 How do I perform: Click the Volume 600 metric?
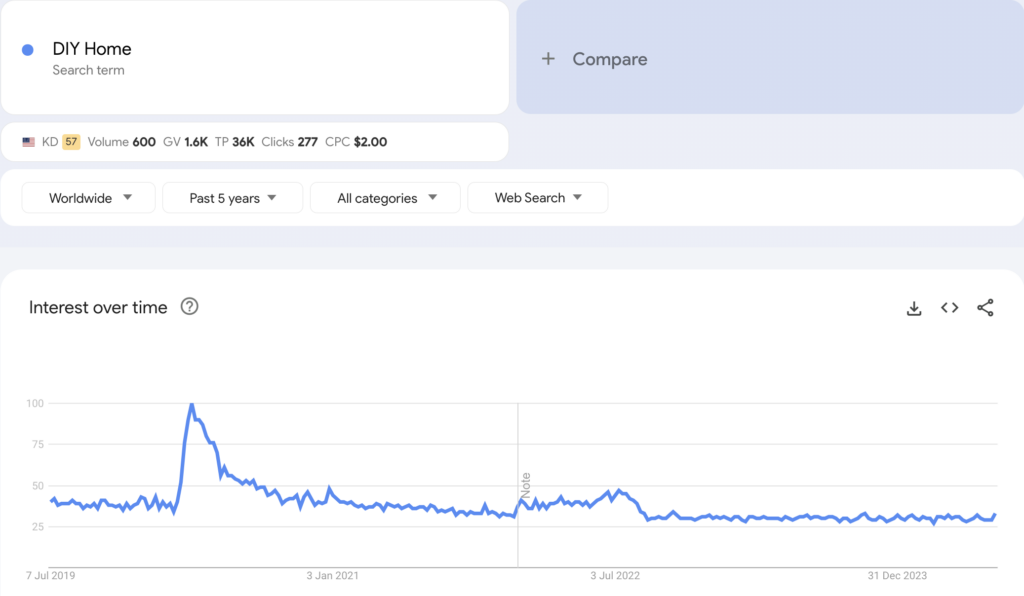tap(121, 142)
